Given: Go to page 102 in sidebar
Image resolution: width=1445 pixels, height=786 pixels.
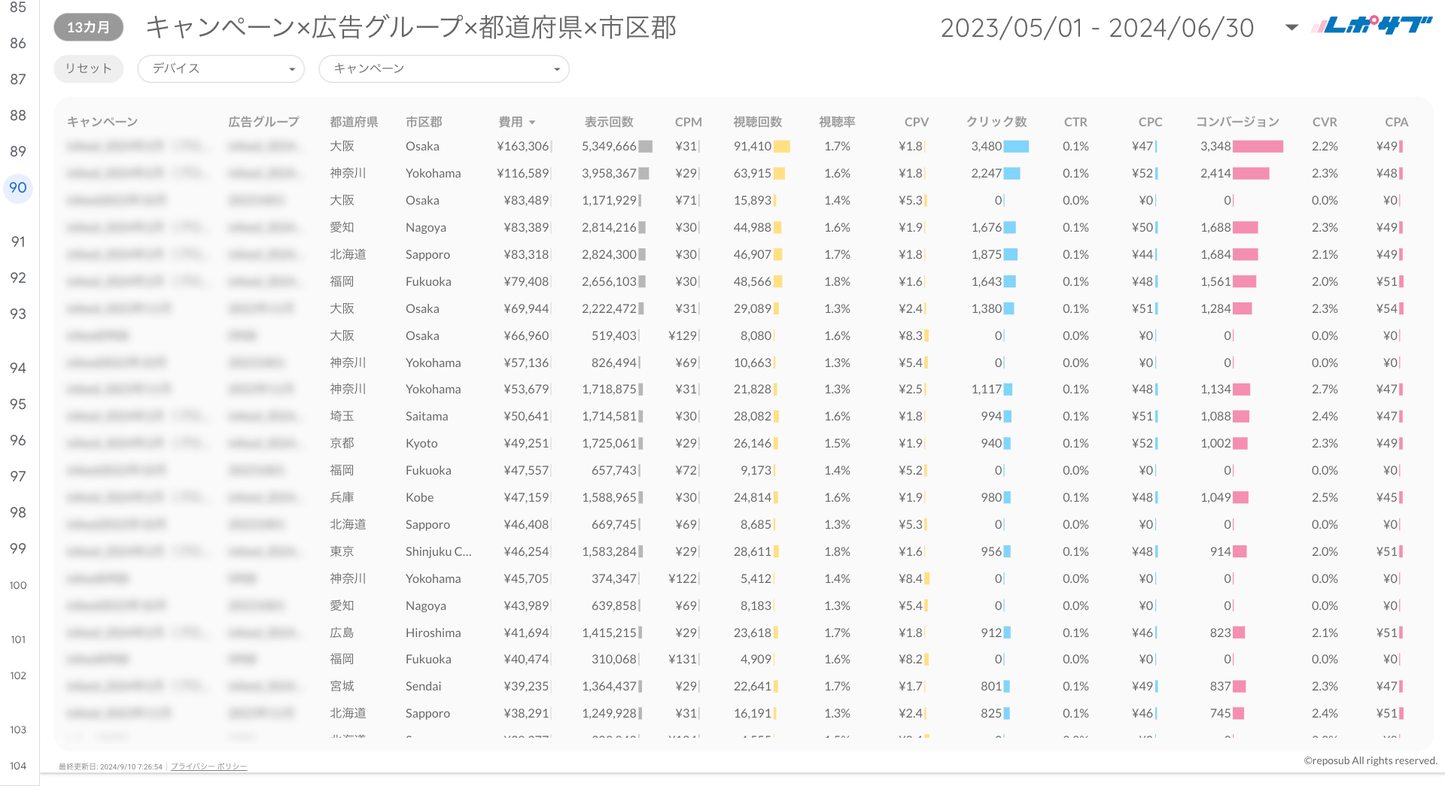Looking at the screenshot, I should [x=18, y=675].
